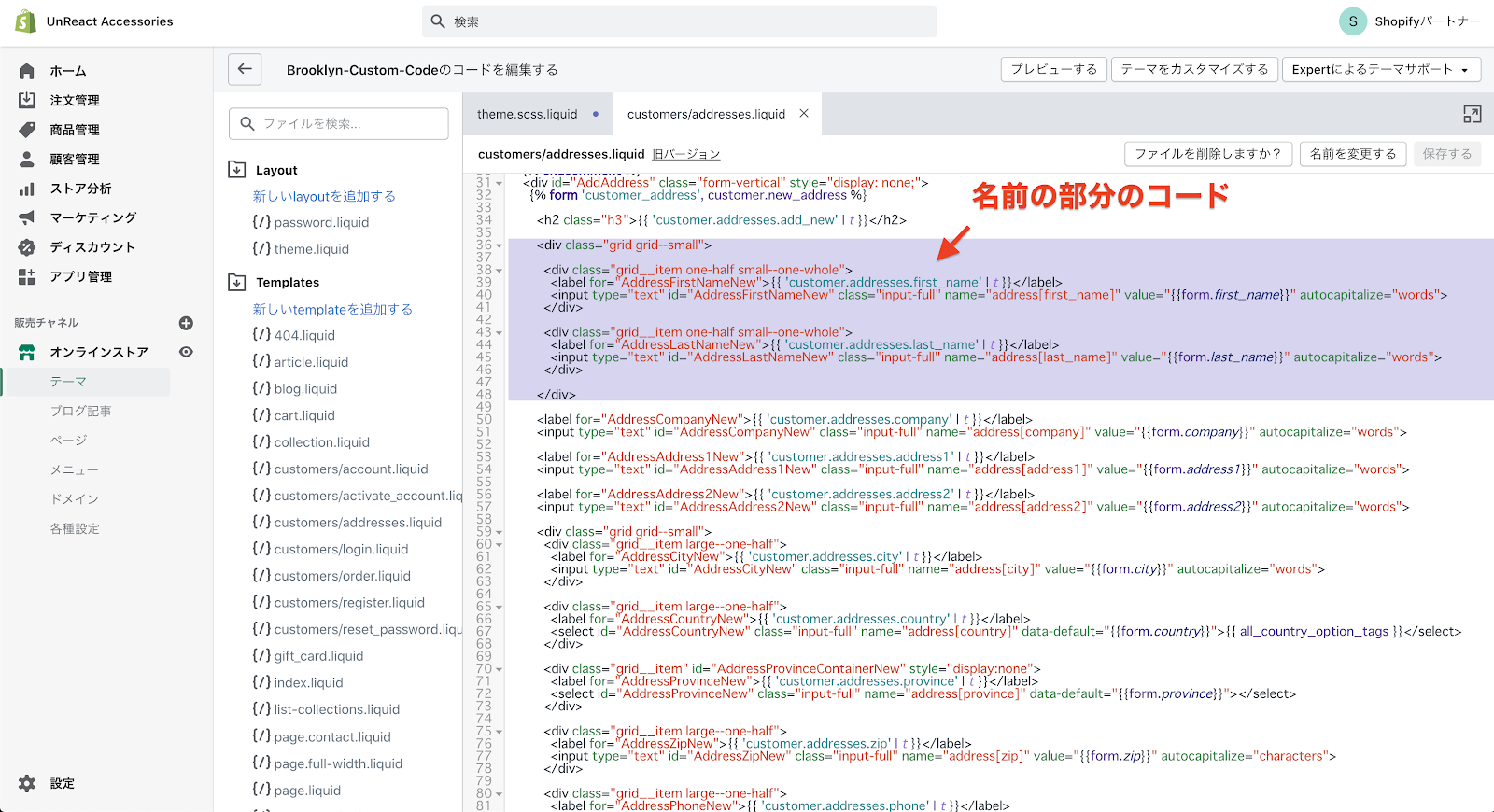This screenshot has height=812, width=1494.
Task: Click the プレビューする preview button
Action: pyautogui.click(x=1053, y=70)
